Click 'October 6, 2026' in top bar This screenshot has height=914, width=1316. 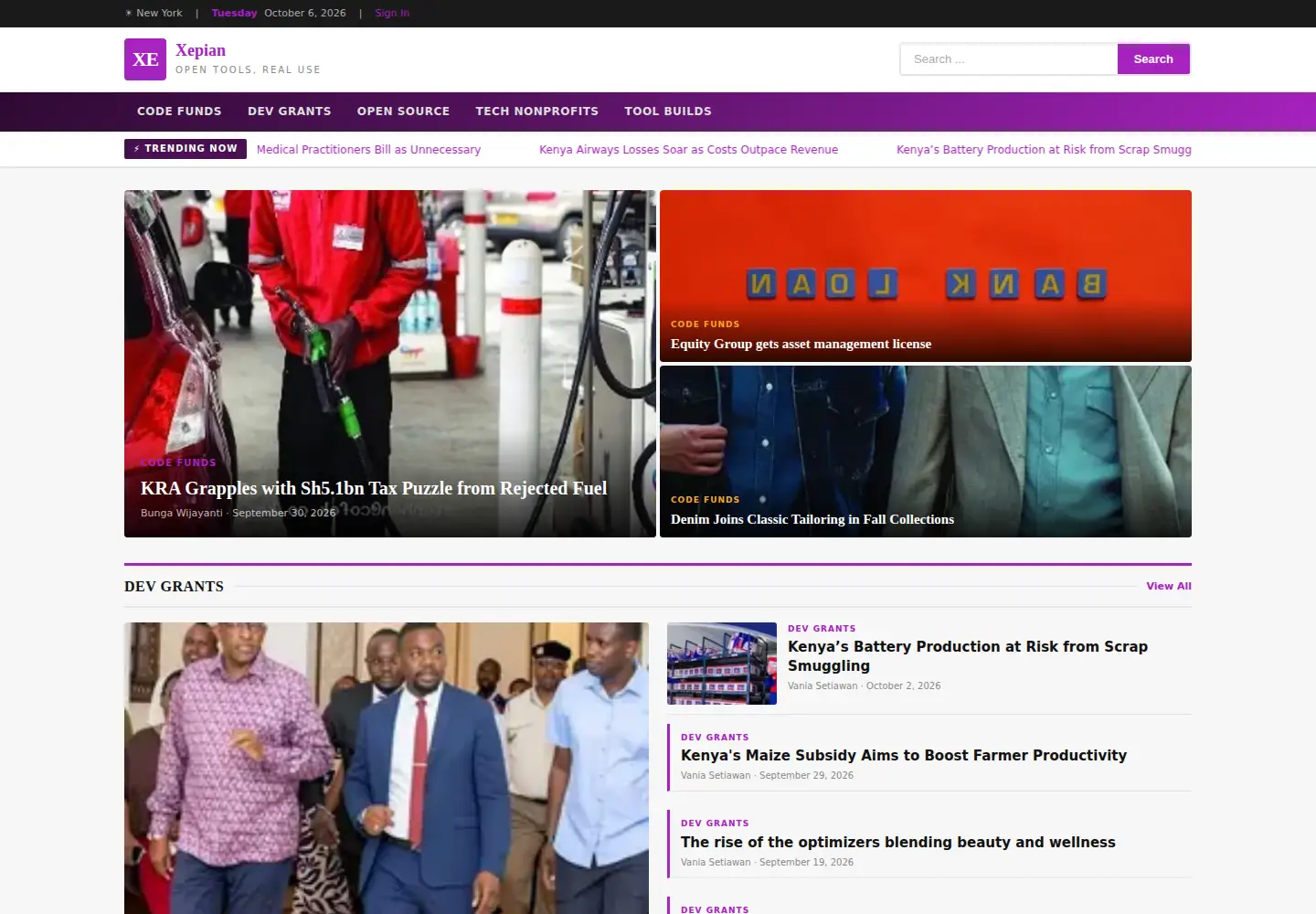click(x=305, y=13)
